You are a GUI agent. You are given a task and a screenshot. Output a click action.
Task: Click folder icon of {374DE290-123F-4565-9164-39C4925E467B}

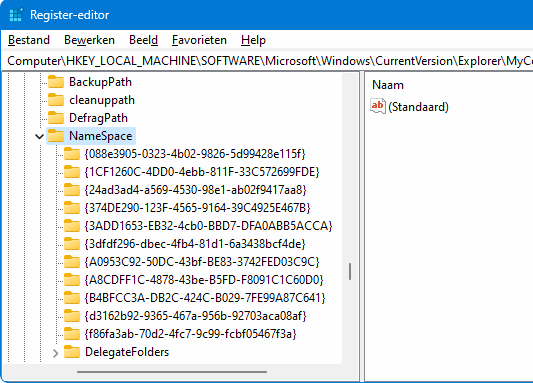72,208
